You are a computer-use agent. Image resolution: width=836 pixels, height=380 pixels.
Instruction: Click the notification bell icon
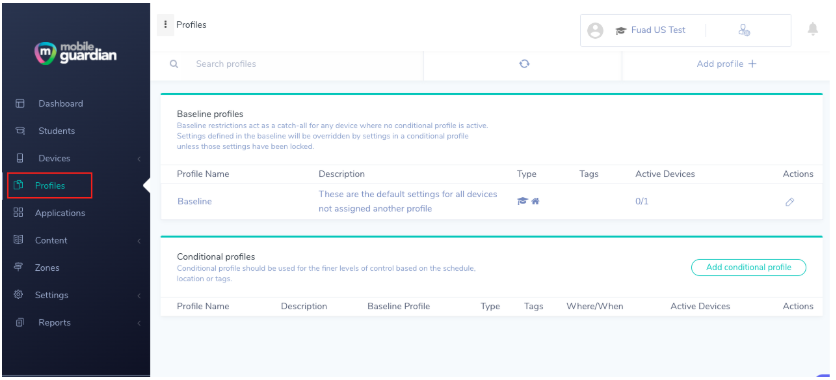click(813, 29)
